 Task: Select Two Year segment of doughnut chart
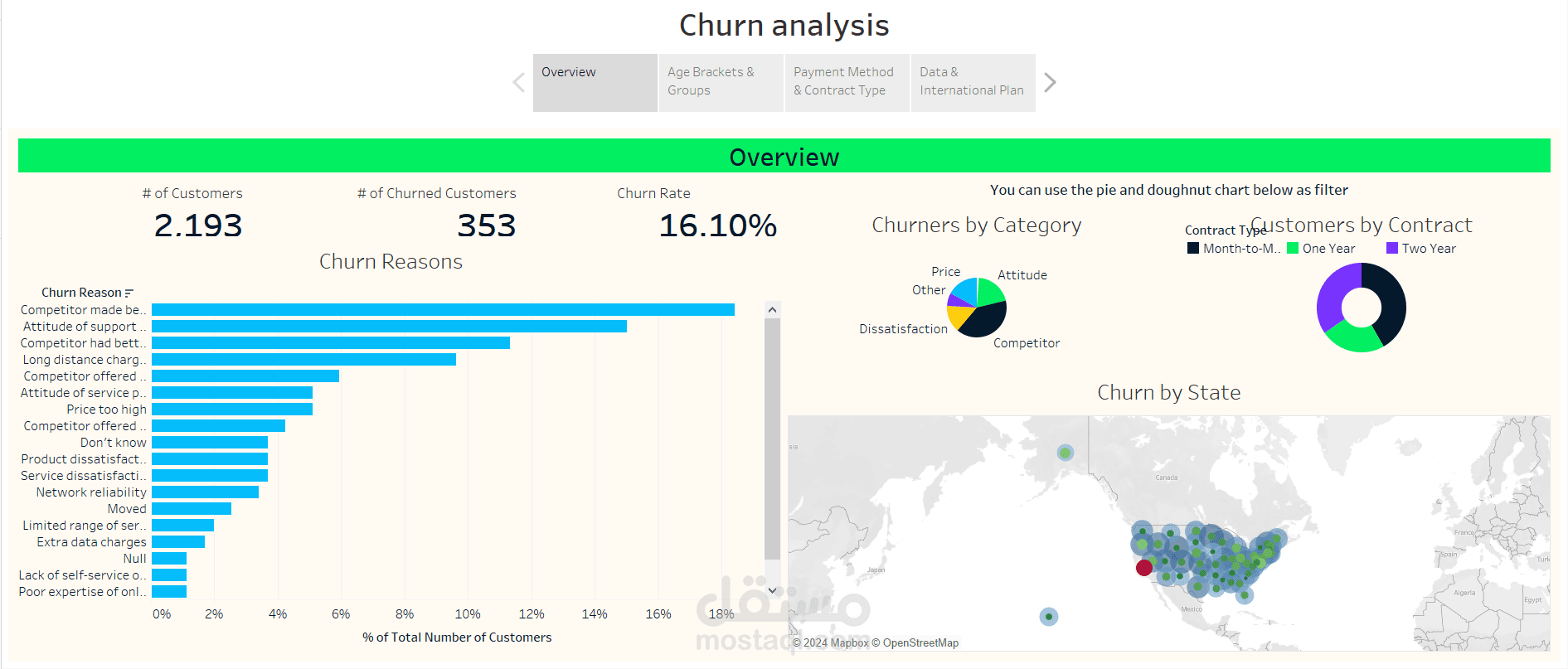1332,295
